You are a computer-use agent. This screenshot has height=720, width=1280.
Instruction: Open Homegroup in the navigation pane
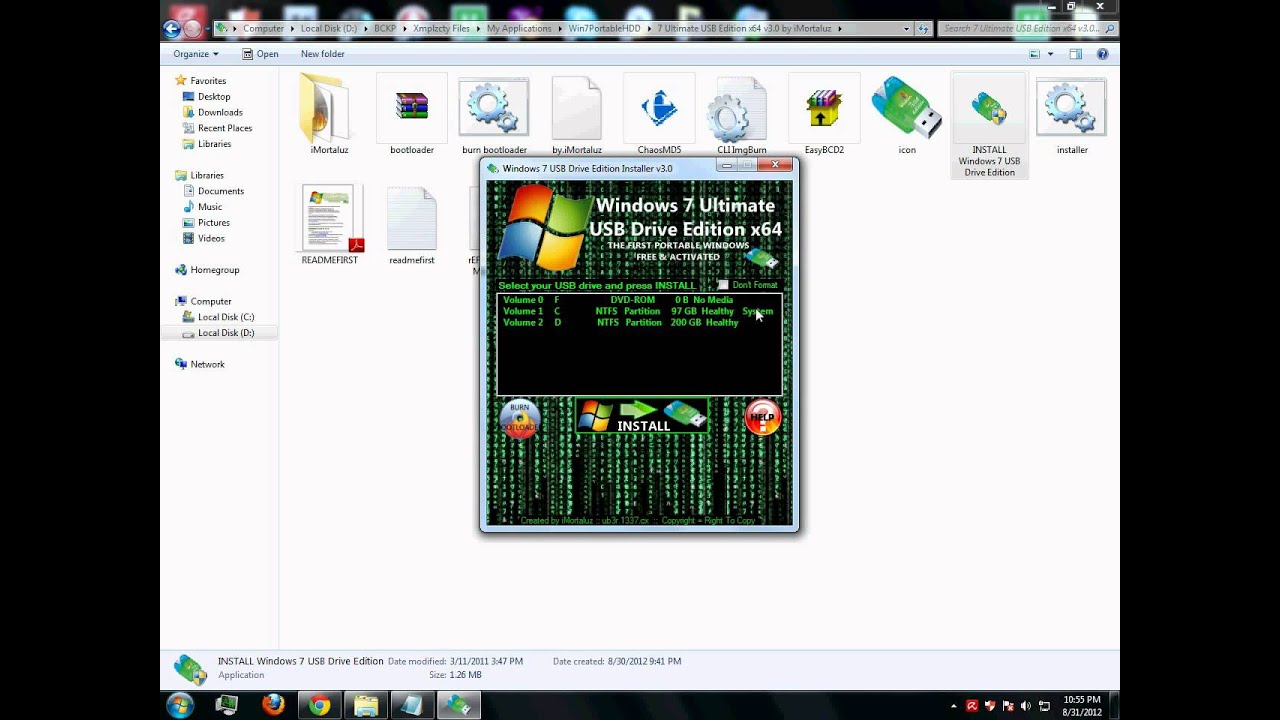point(214,271)
